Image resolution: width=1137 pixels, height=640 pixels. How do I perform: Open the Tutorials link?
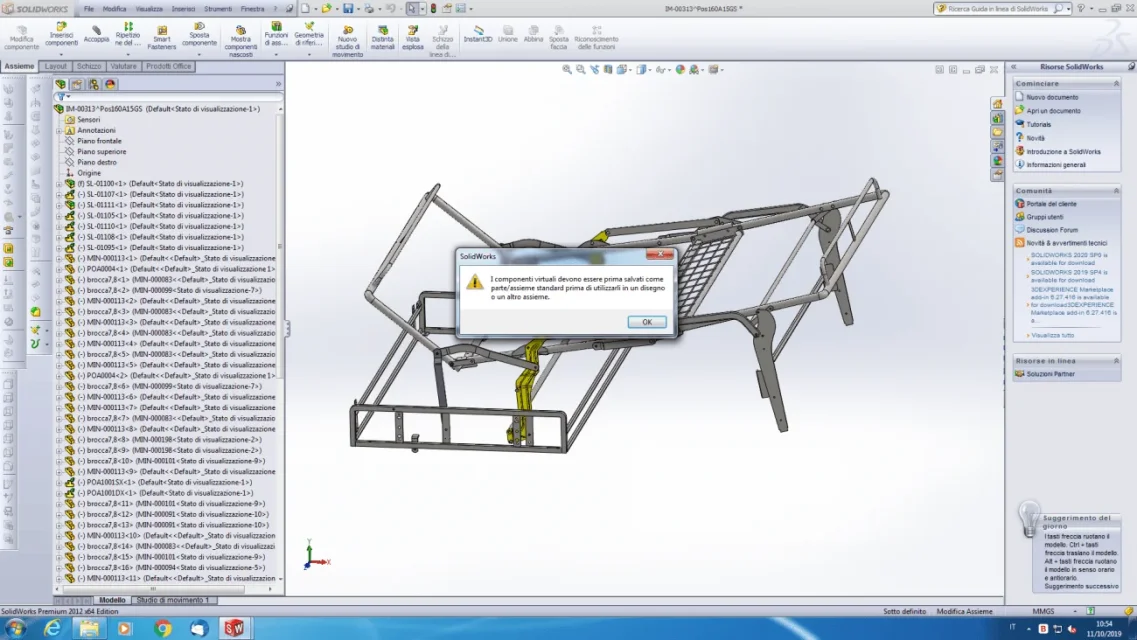point(1038,125)
